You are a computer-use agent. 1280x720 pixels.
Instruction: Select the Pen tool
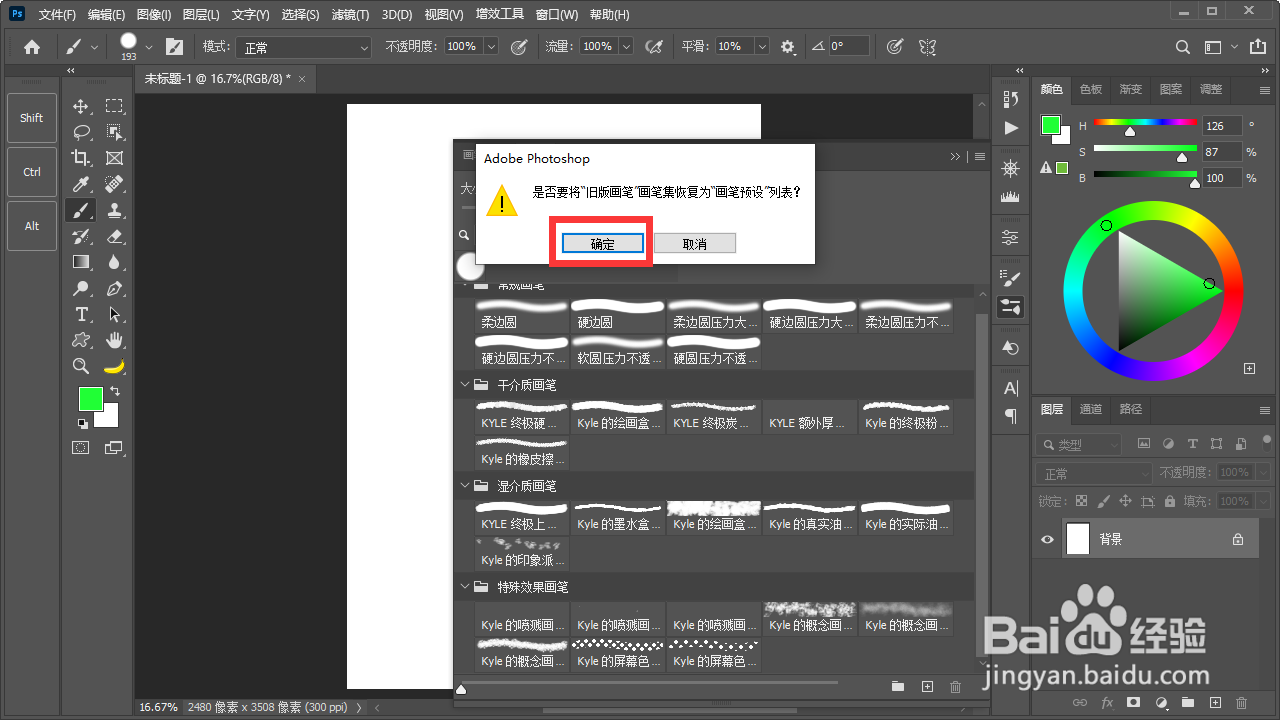tap(115, 288)
